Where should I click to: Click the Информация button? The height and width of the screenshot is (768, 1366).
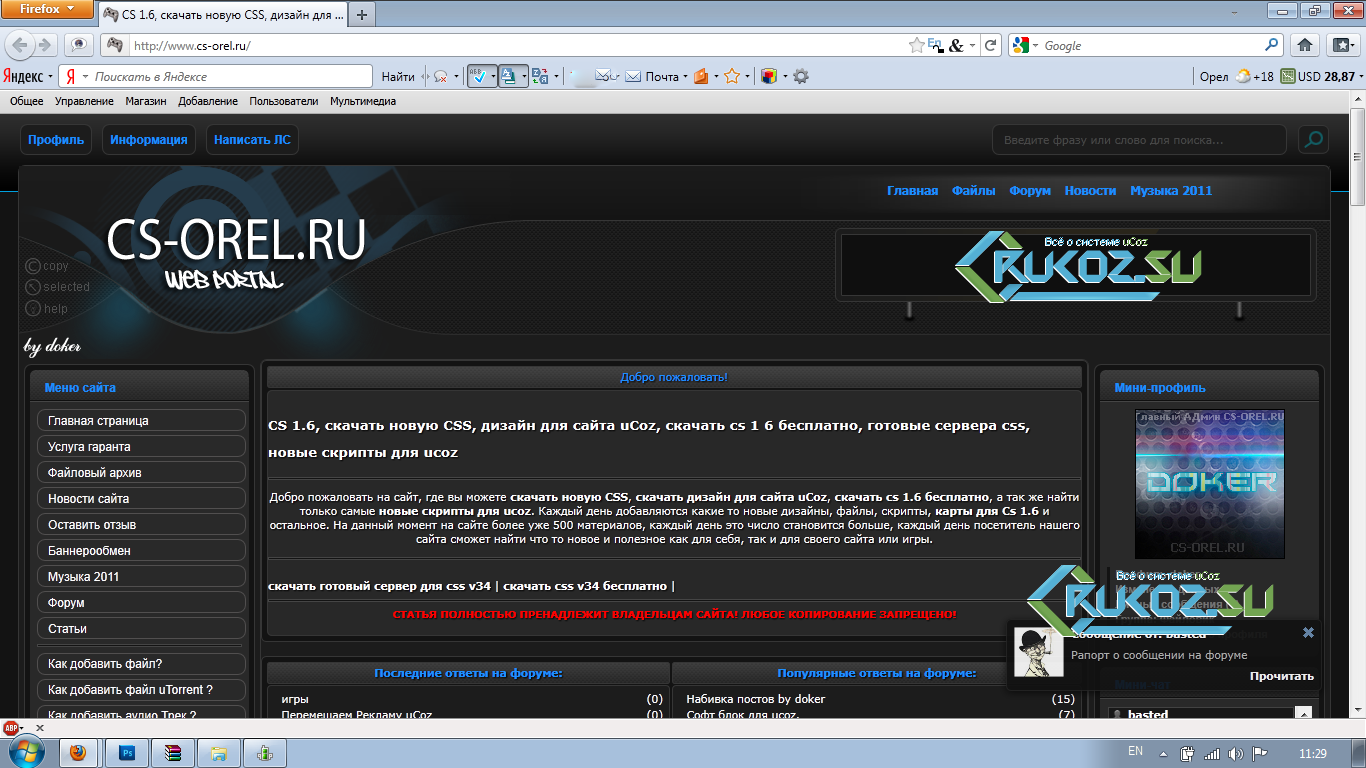coord(149,140)
